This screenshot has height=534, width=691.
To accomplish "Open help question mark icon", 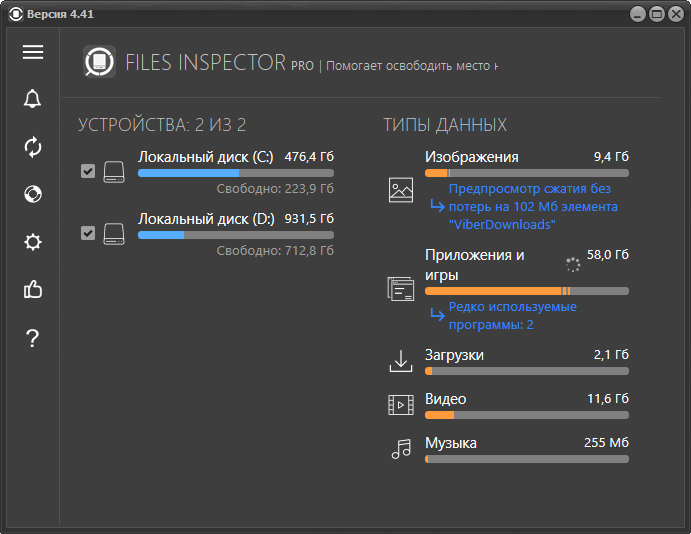I will [x=33, y=338].
